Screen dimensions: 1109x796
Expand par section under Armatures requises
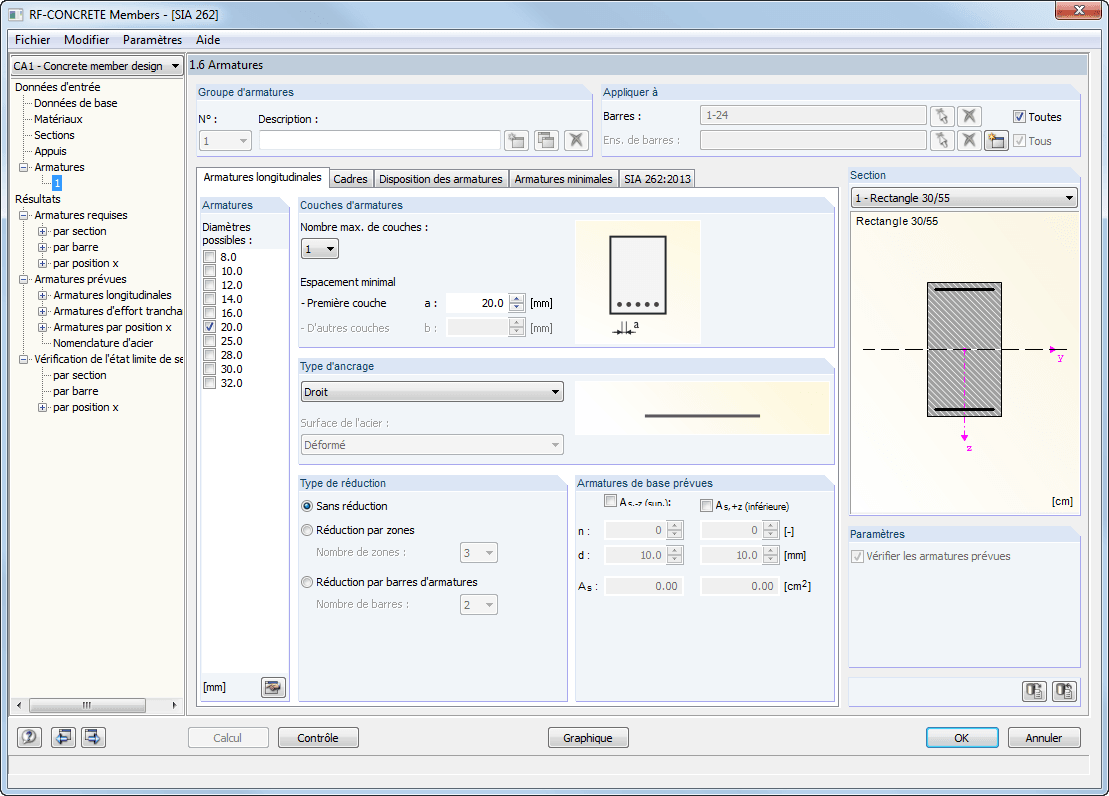[x=42, y=231]
